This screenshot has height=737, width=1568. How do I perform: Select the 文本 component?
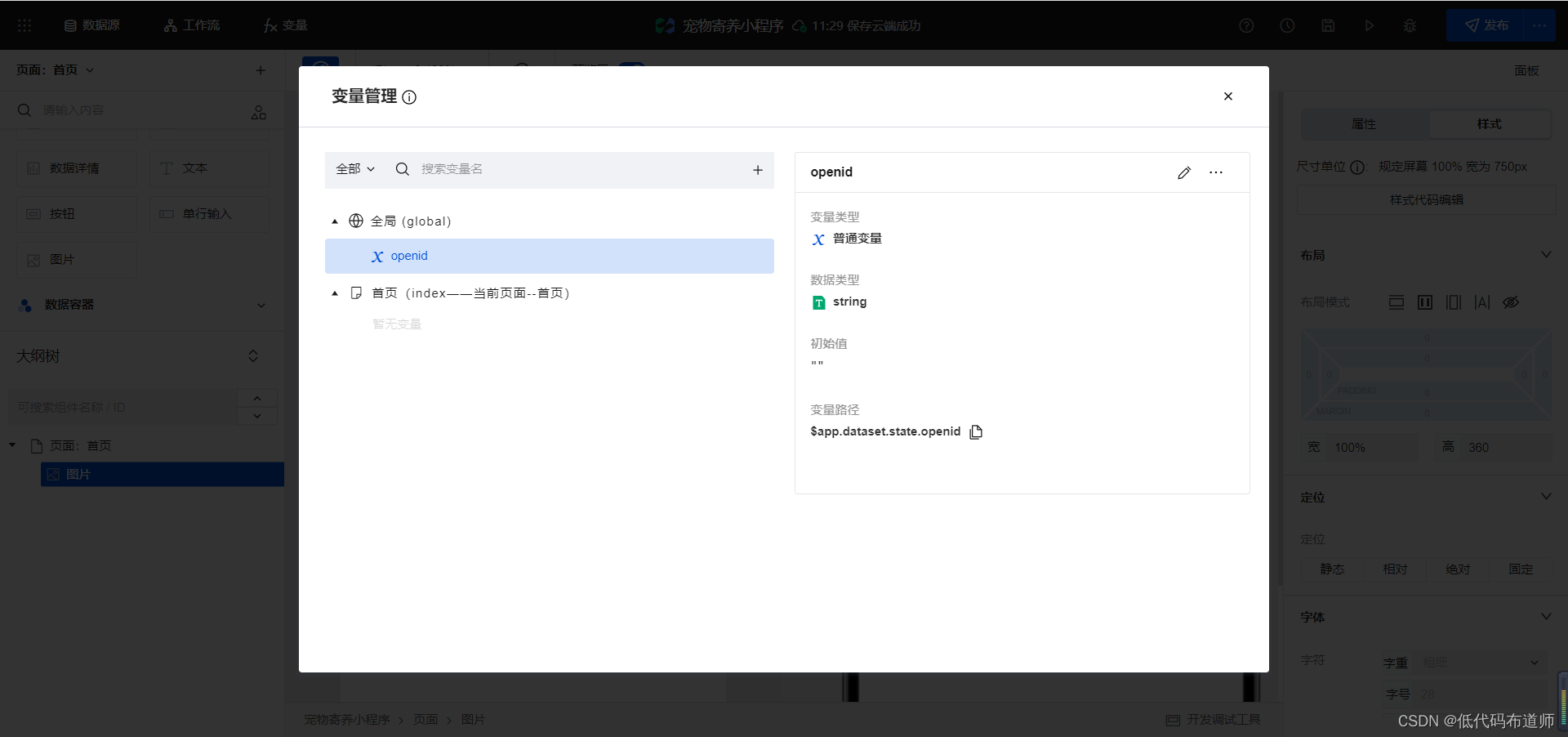(x=209, y=168)
